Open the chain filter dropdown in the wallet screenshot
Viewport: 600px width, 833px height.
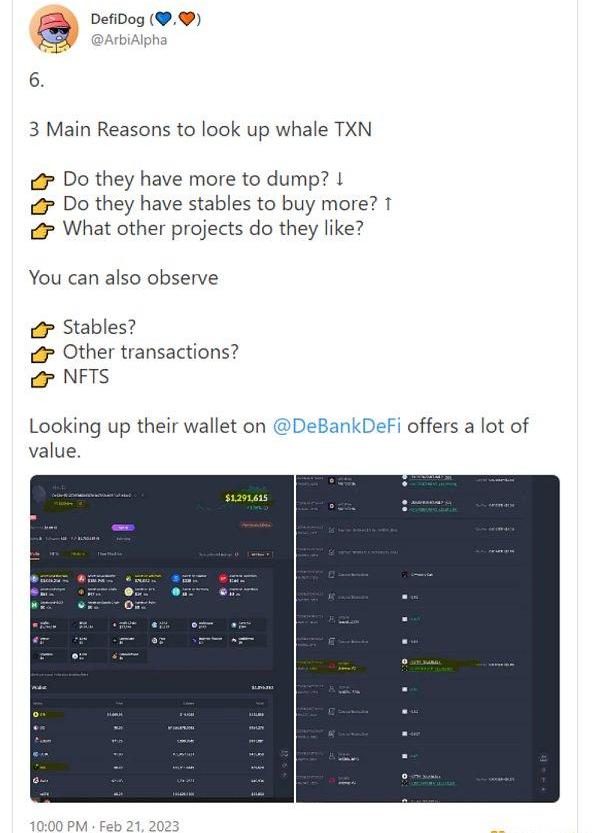[x=260, y=554]
